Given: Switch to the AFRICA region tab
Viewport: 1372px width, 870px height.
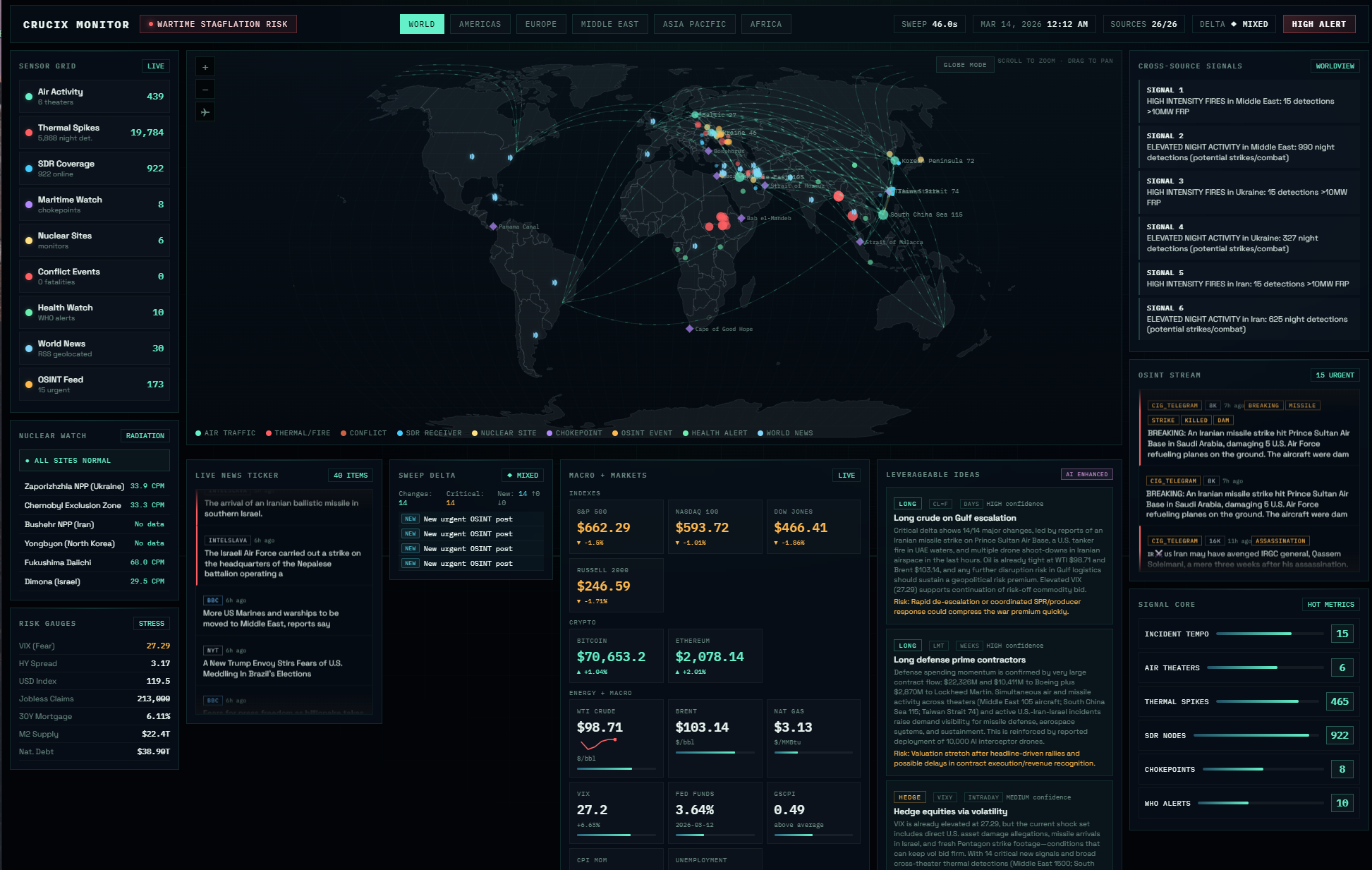Looking at the screenshot, I should (x=765, y=23).
